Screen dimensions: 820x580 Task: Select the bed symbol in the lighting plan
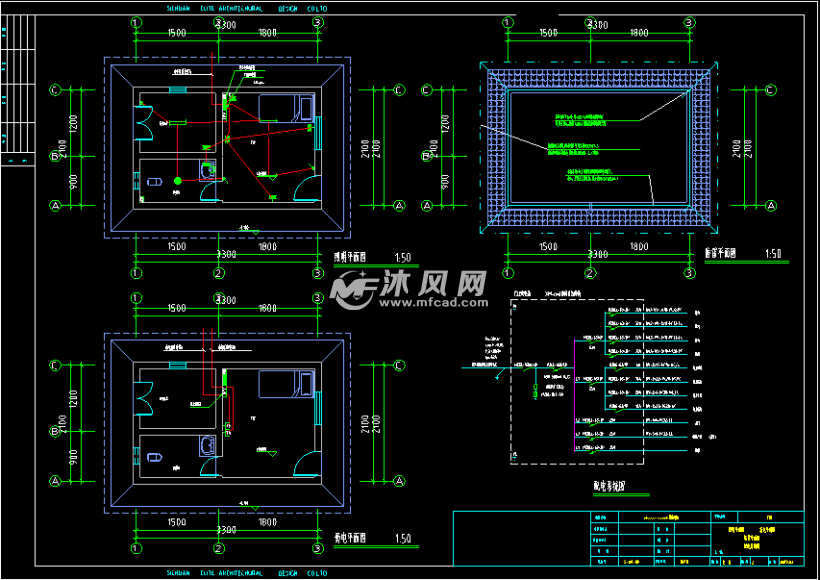click(x=283, y=107)
